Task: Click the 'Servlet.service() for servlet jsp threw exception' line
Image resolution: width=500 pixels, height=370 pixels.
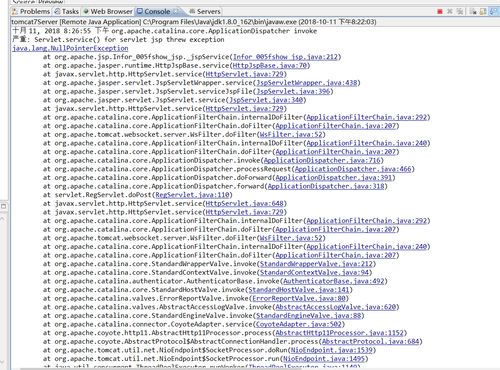Action: pyautogui.click(x=118, y=40)
